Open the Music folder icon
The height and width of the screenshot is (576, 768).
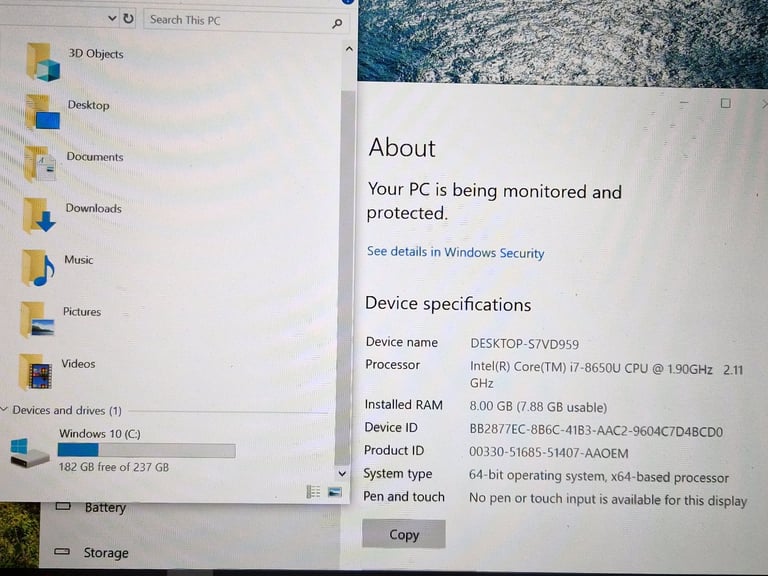[x=38, y=268]
